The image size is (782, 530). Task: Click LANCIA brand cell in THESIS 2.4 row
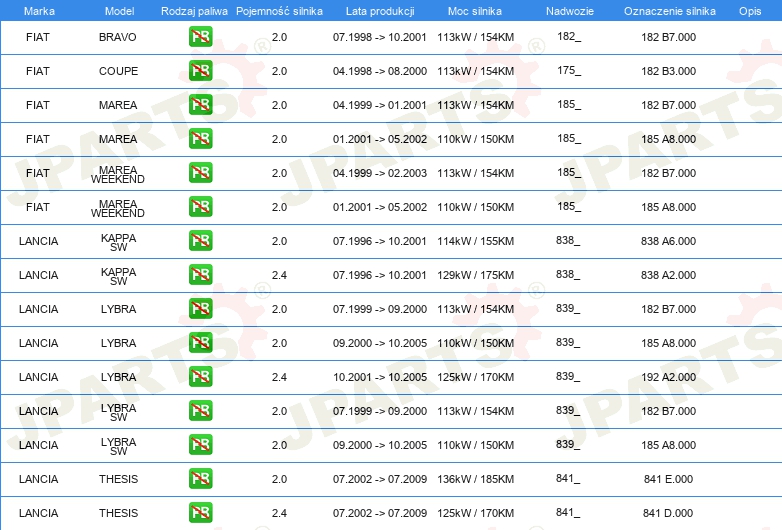38,513
